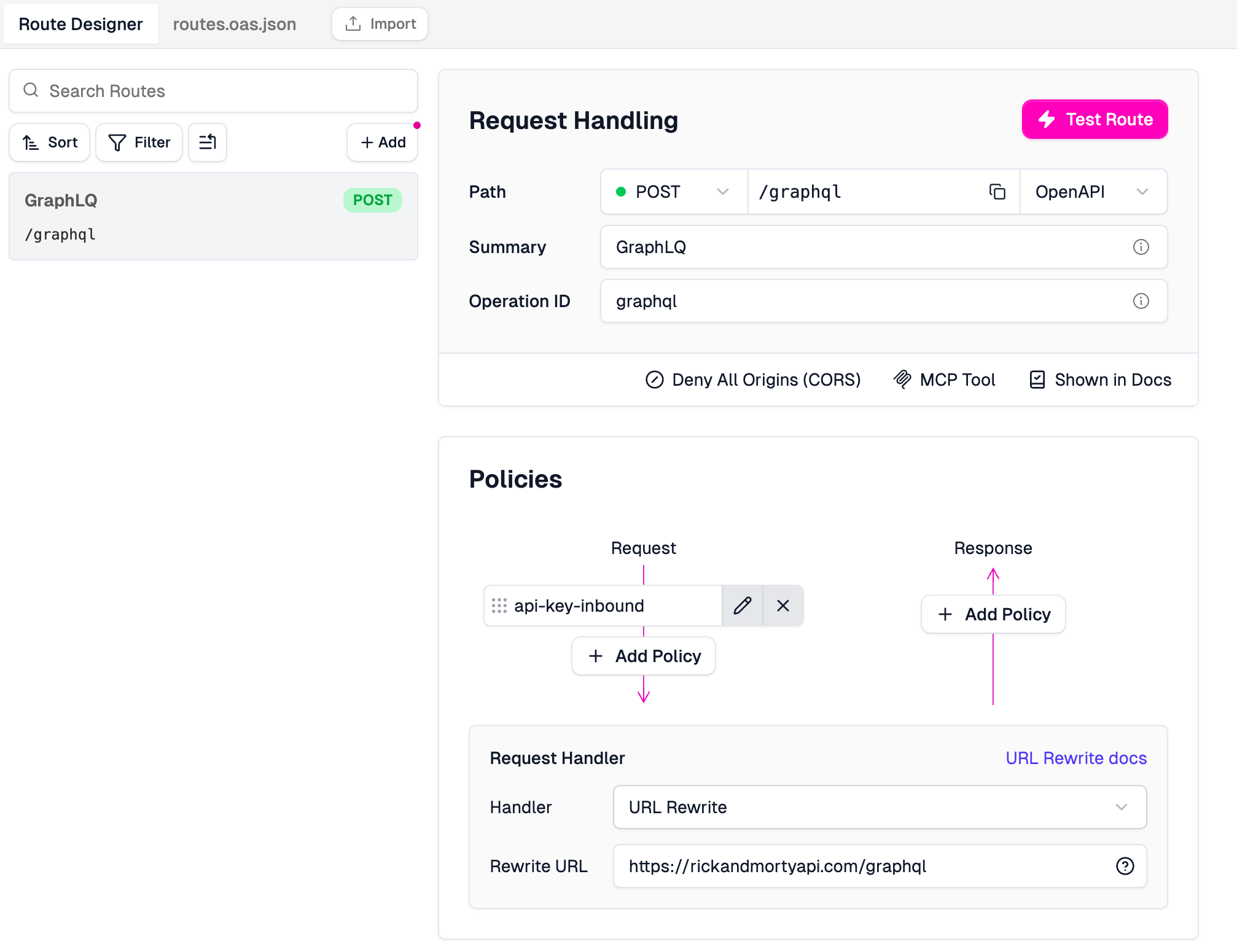Click the info icon beside Operation ID

1141,301
